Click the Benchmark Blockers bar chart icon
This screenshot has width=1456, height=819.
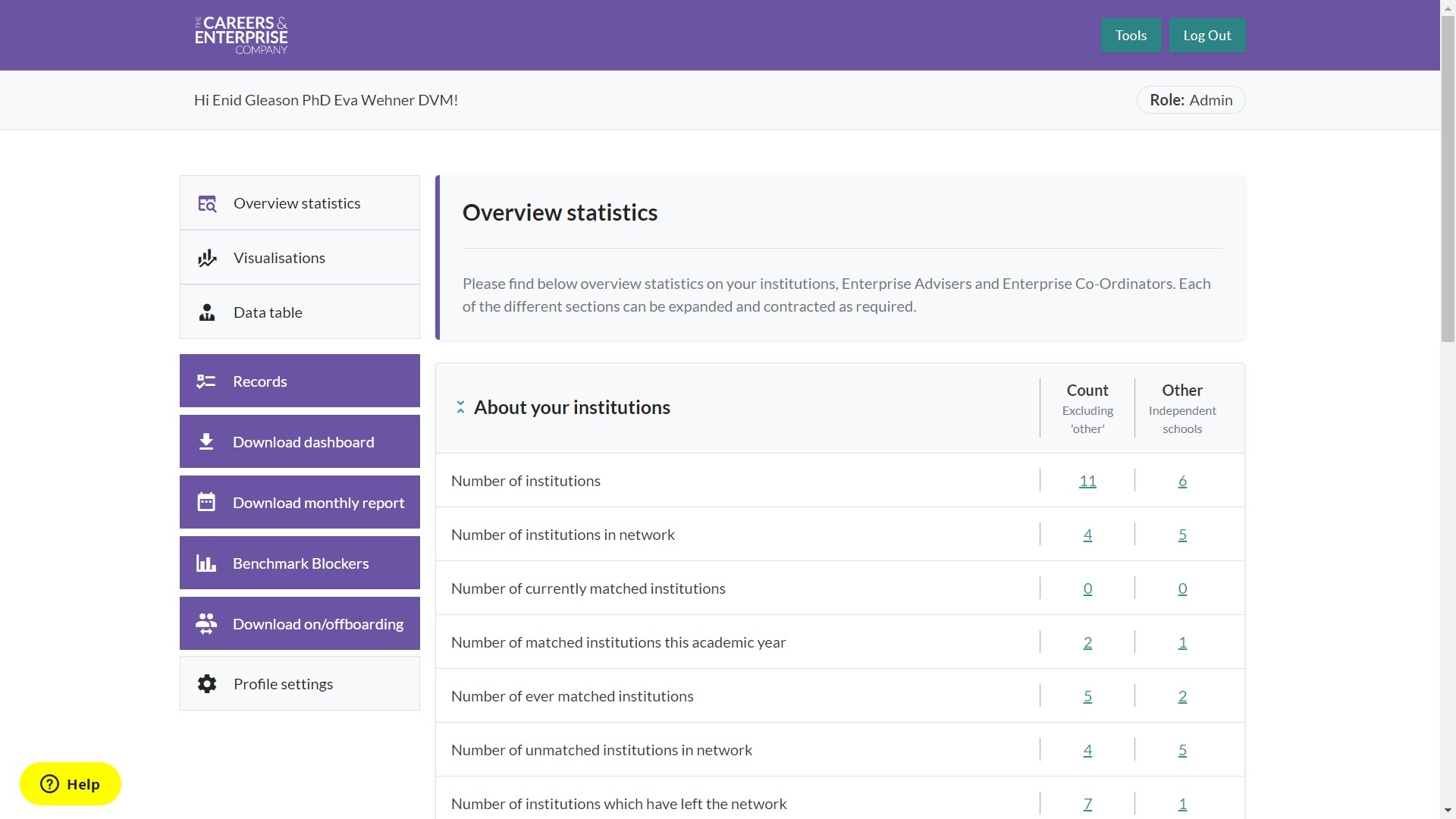pos(206,563)
